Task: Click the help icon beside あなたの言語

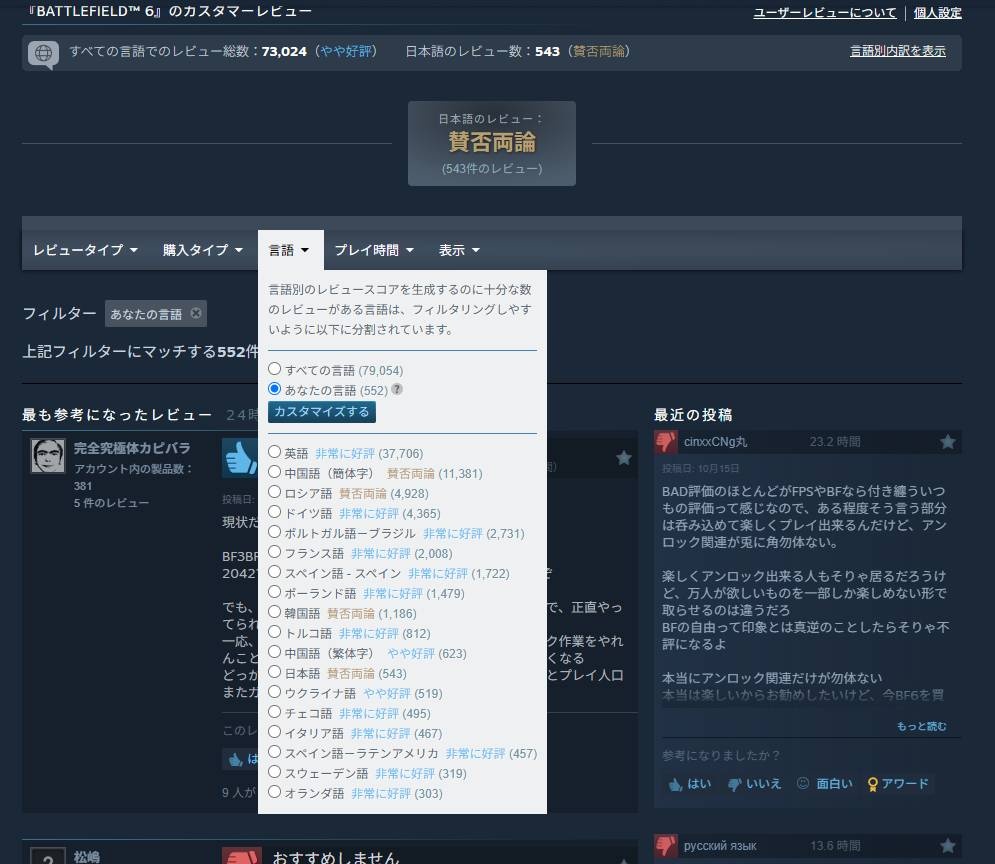Action: (x=397, y=390)
